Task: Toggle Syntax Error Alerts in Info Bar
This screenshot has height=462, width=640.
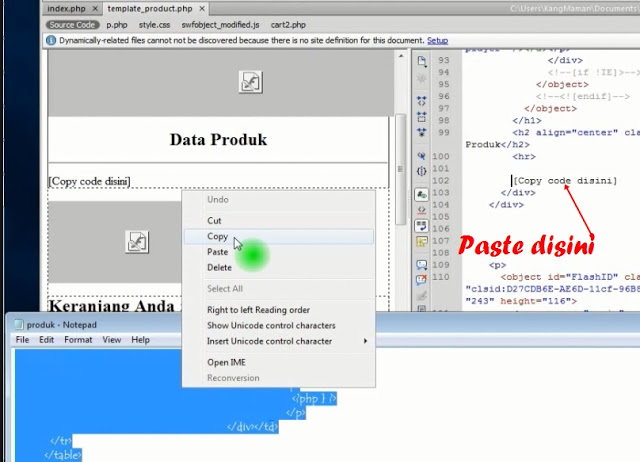Action: click(x=422, y=242)
